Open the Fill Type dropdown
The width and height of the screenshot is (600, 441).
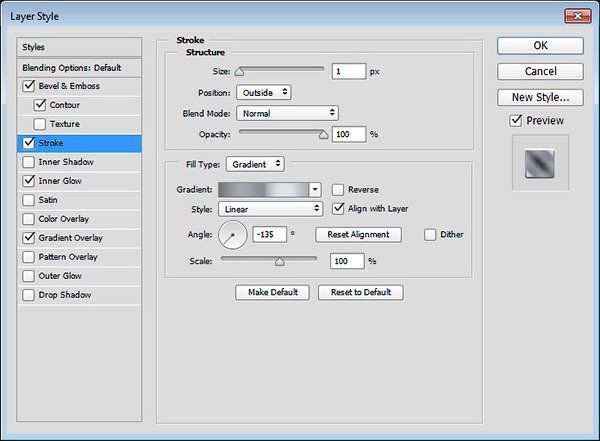[255, 164]
